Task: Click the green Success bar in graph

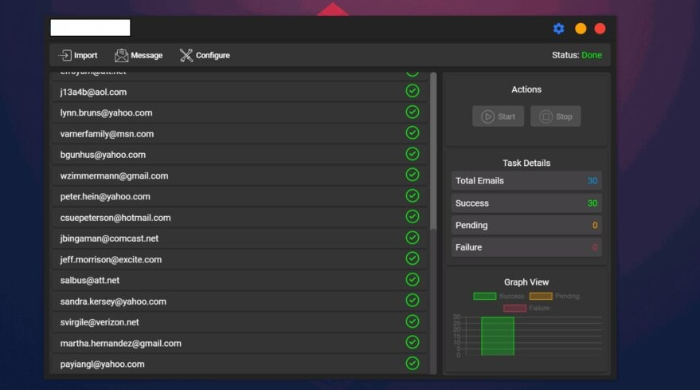Action: coord(498,336)
